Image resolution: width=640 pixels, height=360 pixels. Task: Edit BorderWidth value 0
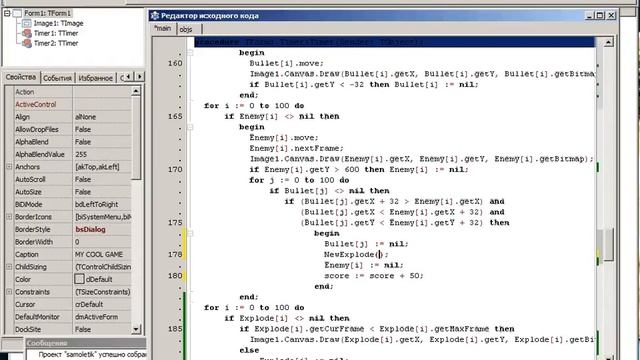click(102, 242)
